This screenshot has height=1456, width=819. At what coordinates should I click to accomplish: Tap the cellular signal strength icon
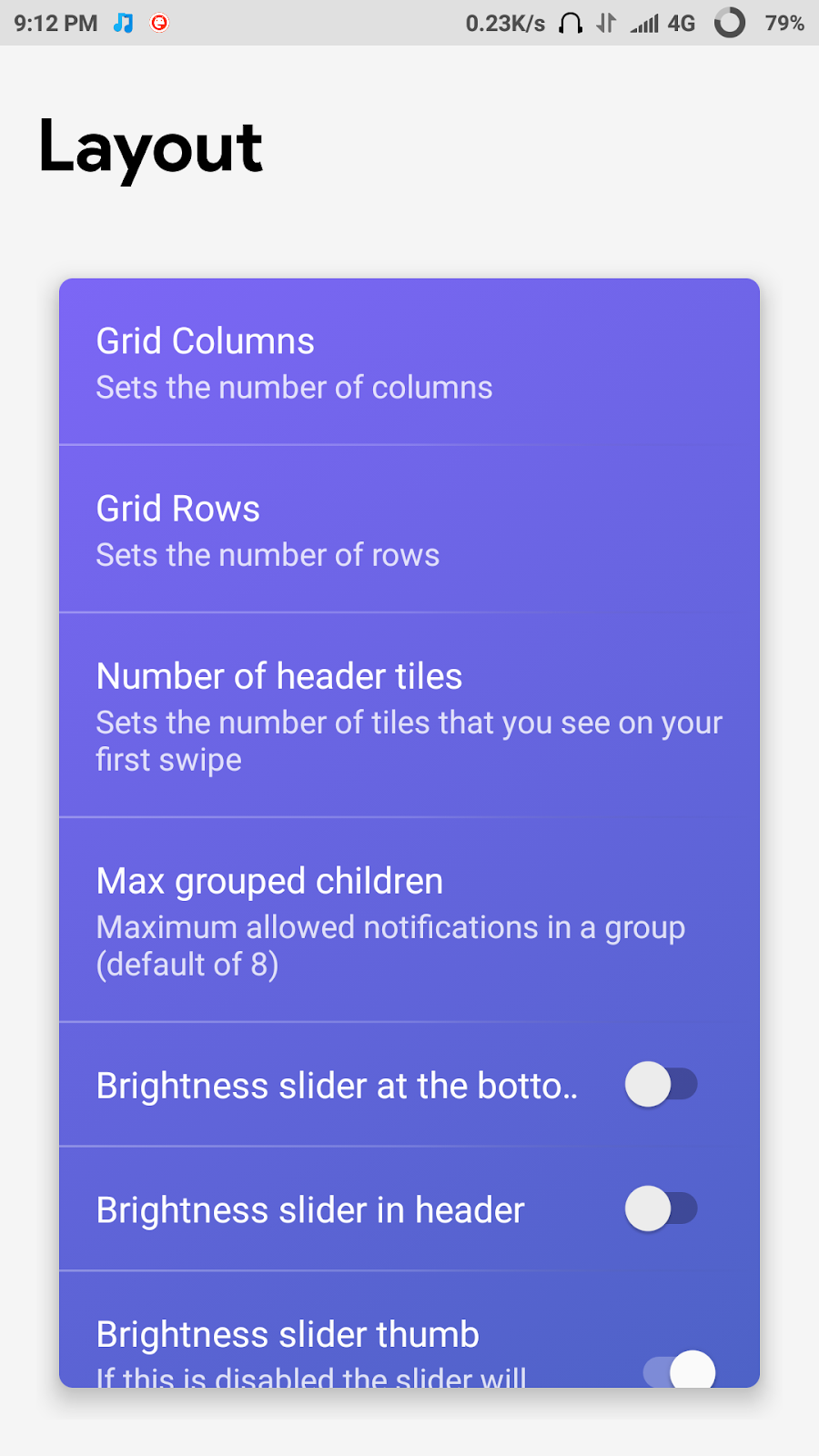pyautogui.click(x=645, y=24)
